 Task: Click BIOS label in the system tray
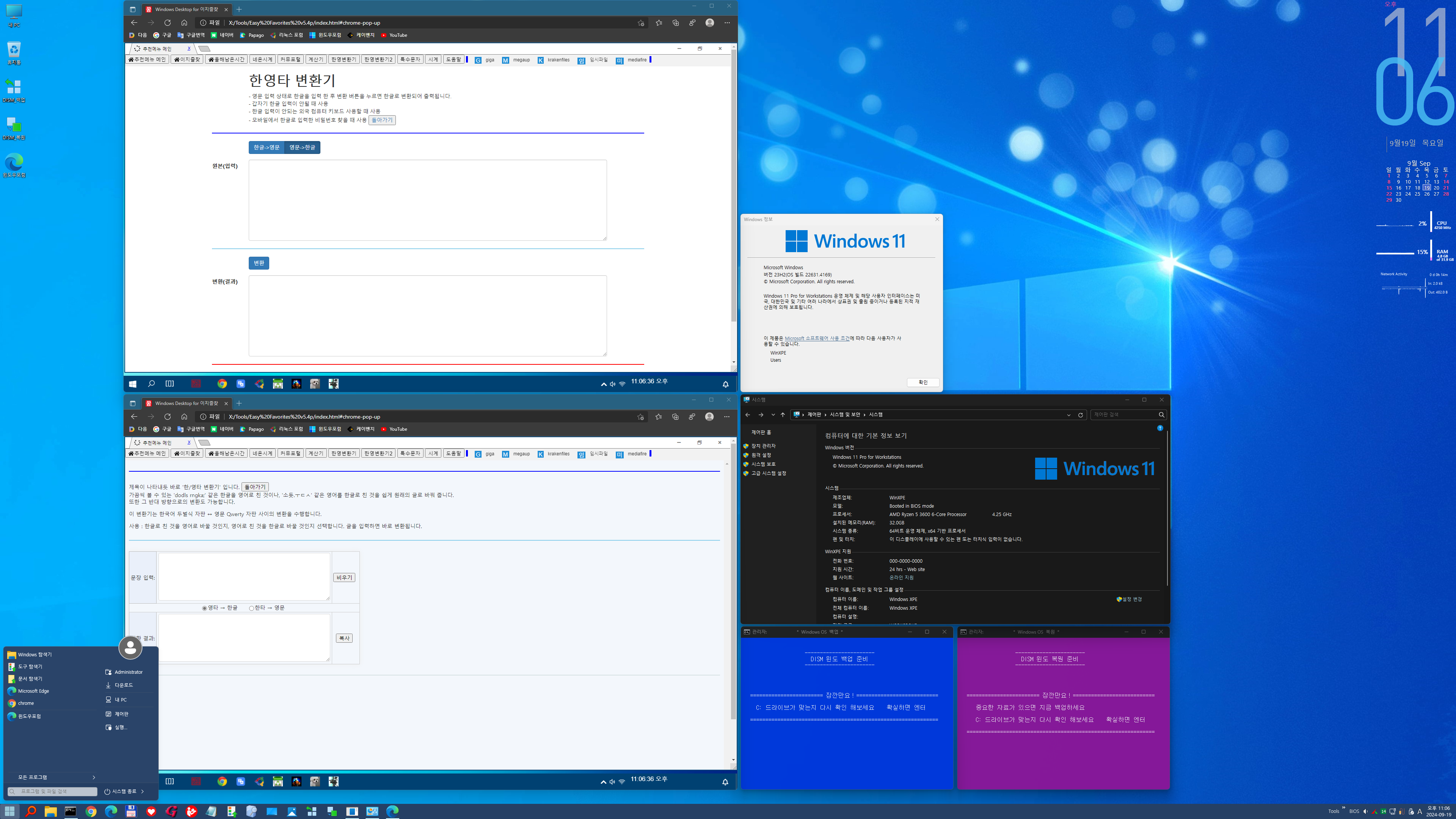(1354, 812)
